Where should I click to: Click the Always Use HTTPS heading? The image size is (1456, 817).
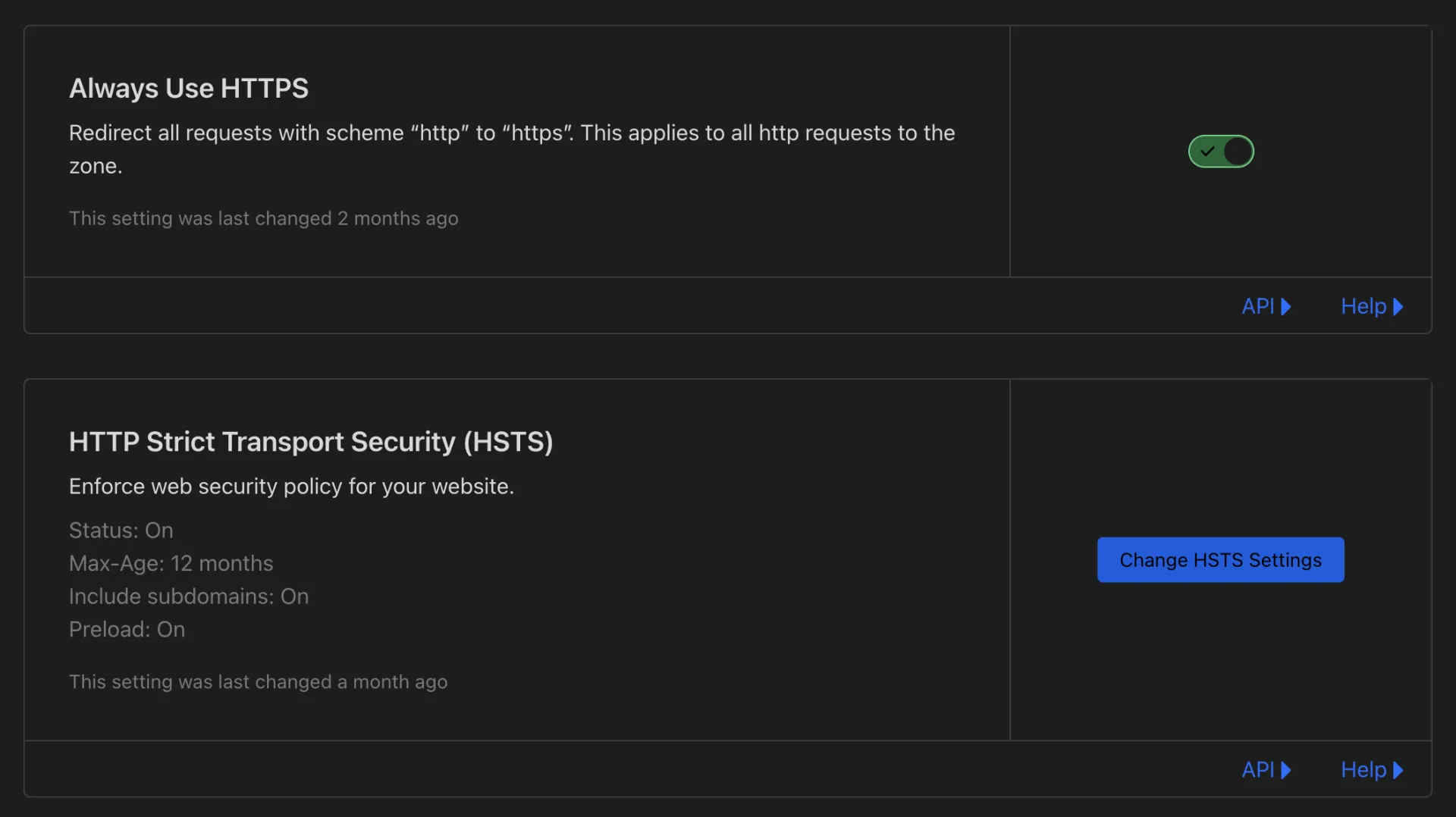click(x=189, y=89)
